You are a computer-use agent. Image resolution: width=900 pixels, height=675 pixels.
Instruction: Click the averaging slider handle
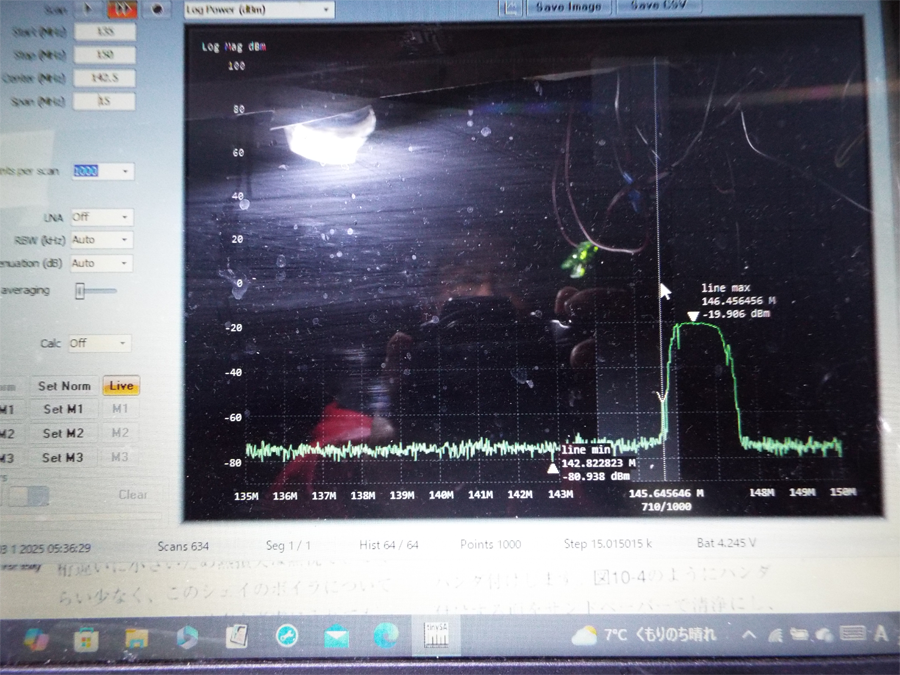pos(80,291)
